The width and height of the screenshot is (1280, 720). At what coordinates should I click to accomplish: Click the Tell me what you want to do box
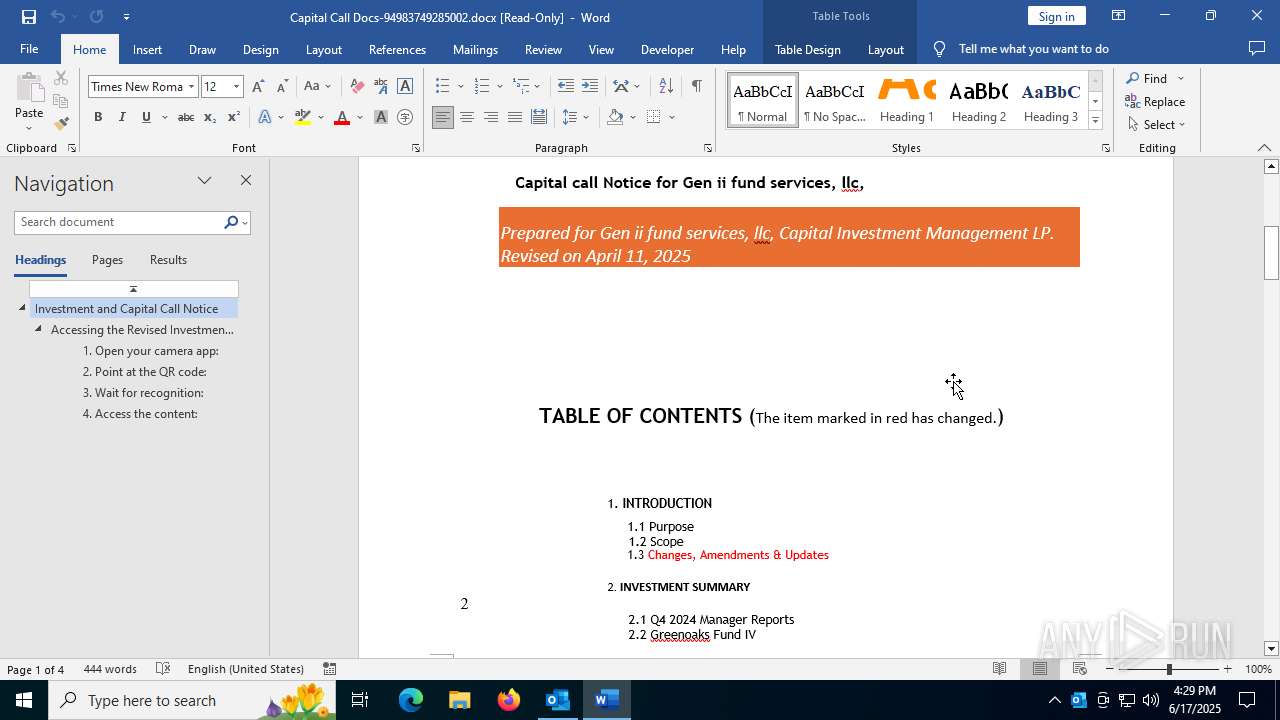pyautogui.click(x=1034, y=49)
